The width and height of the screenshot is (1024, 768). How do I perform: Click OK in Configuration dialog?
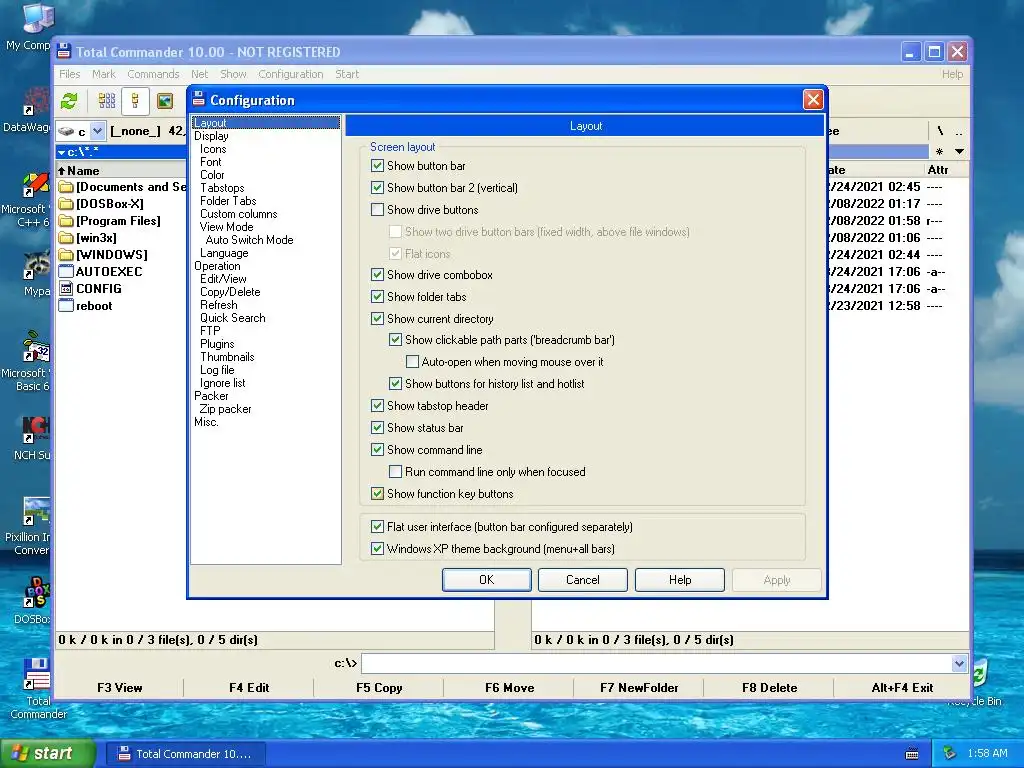(487, 580)
